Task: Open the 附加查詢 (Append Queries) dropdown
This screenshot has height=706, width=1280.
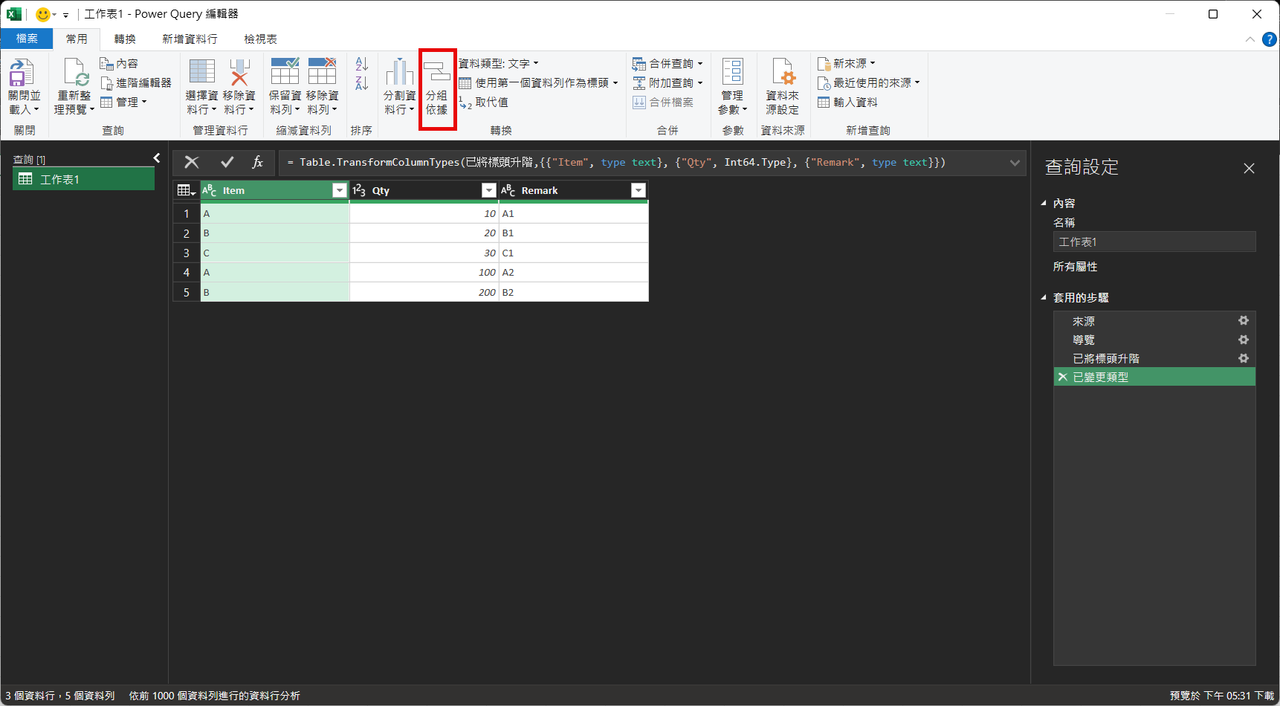Action: click(667, 83)
